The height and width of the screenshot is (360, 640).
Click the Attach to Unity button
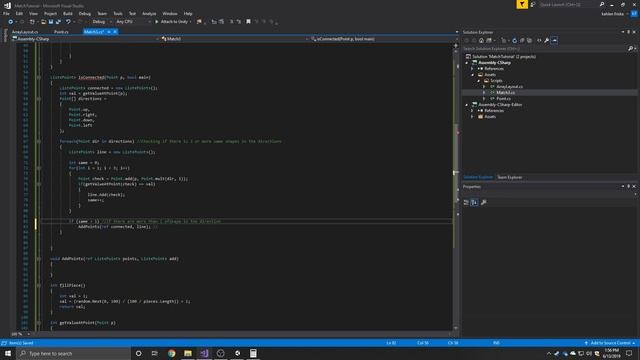click(x=172, y=22)
